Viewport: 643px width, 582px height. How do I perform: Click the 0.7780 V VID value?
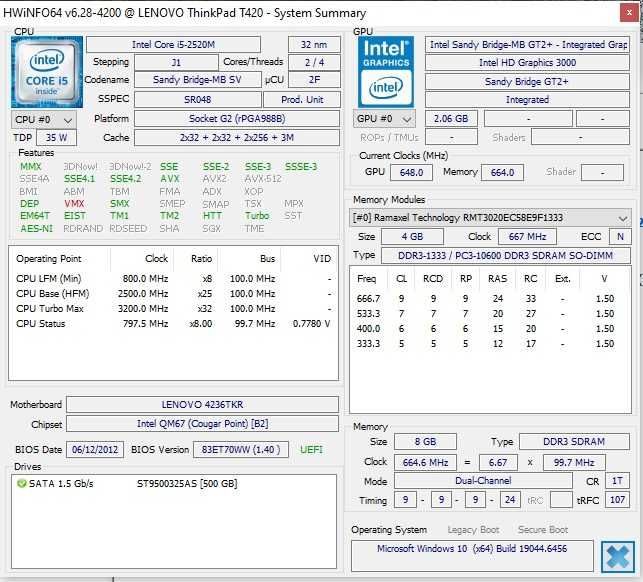(311, 324)
